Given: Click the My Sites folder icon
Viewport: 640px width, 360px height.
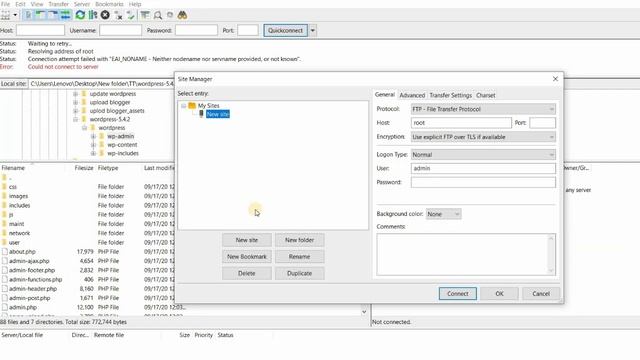Looking at the screenshot, I should pyautogui.click(x=192, y=106).
